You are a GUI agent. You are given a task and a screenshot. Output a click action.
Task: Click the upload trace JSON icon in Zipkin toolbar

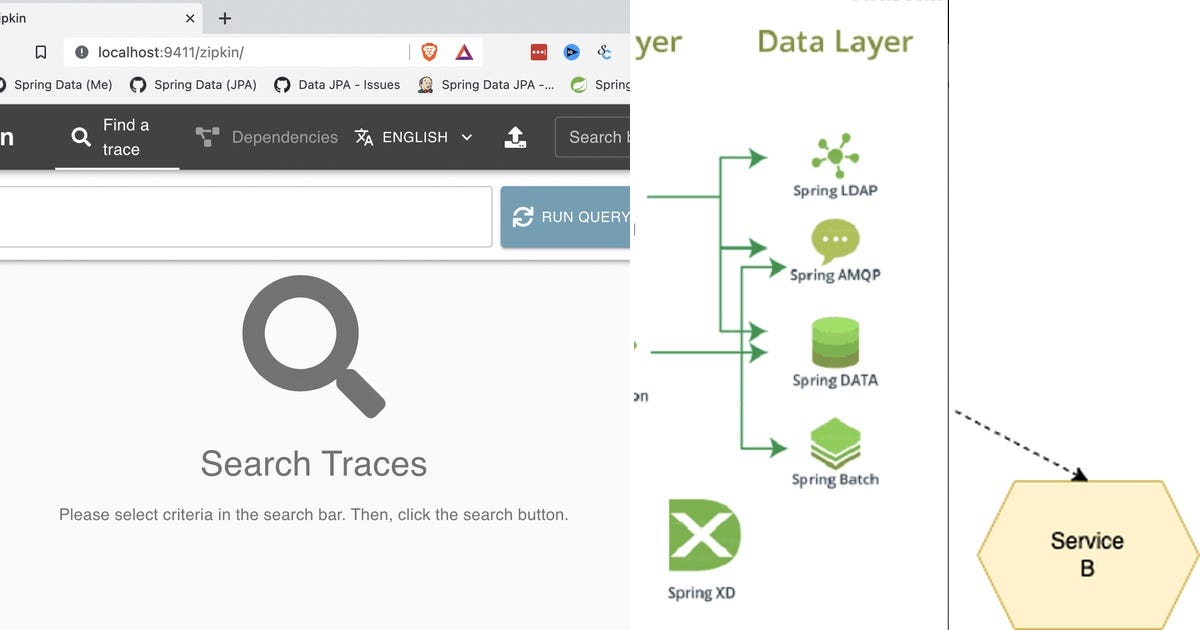[x=515, y=137]
